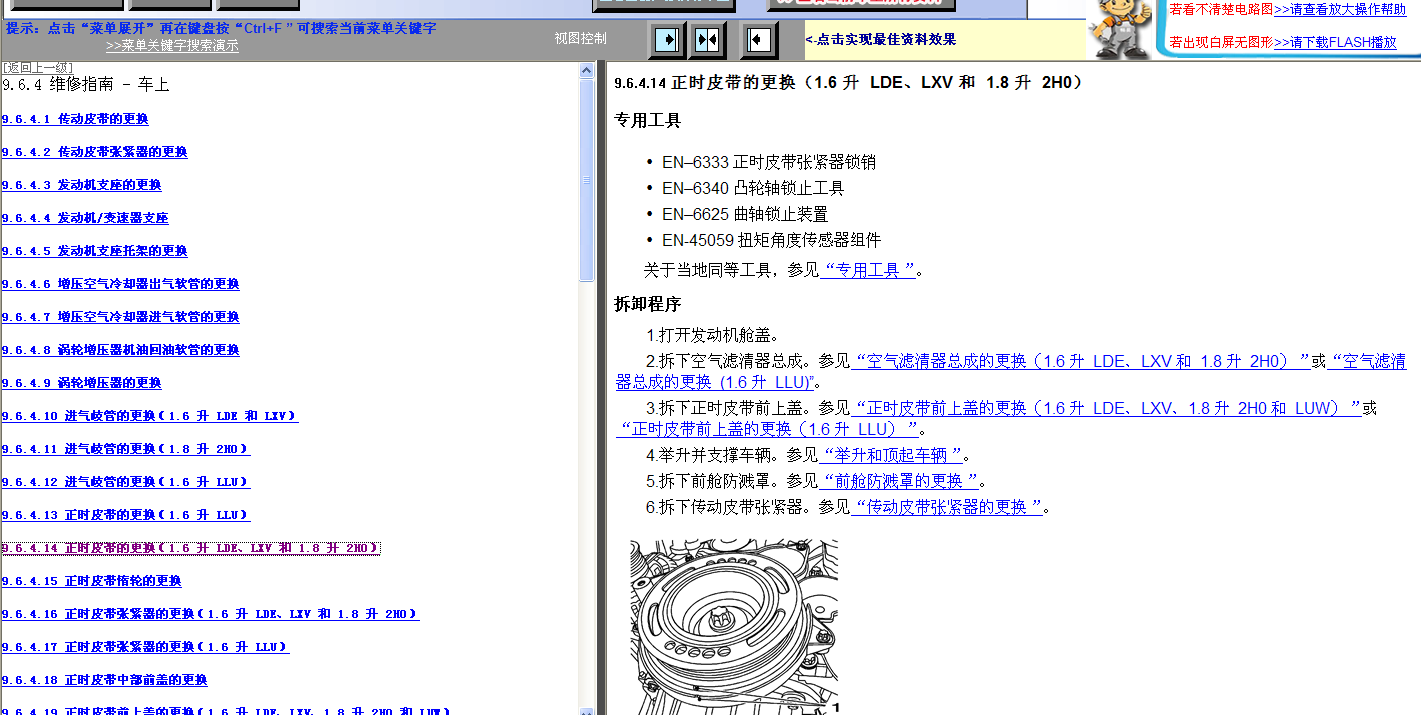The height and width of the screenshot is (715, 1421).
Task: Click the 返回上一级 link
Action: 37,67
